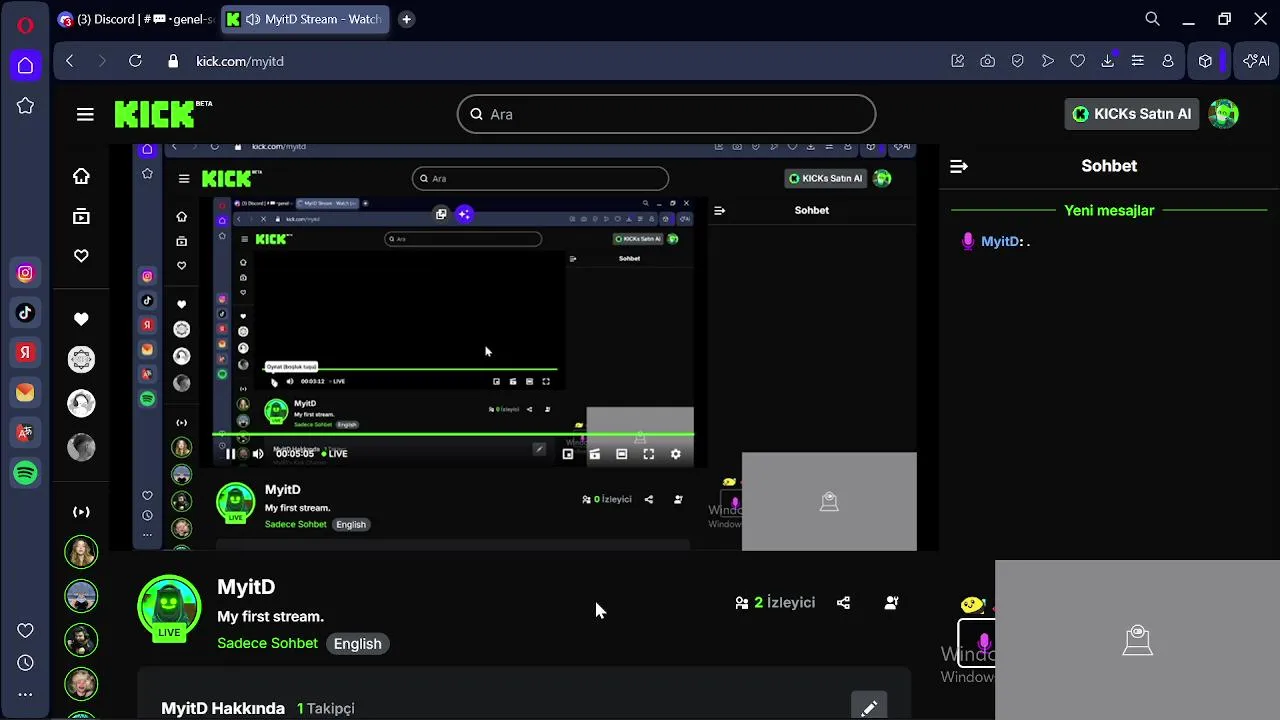Open the first recommended channel avatar in Kick sidebar
Image resolution: width=1280 pixels, height=720 pixels.
81,552
